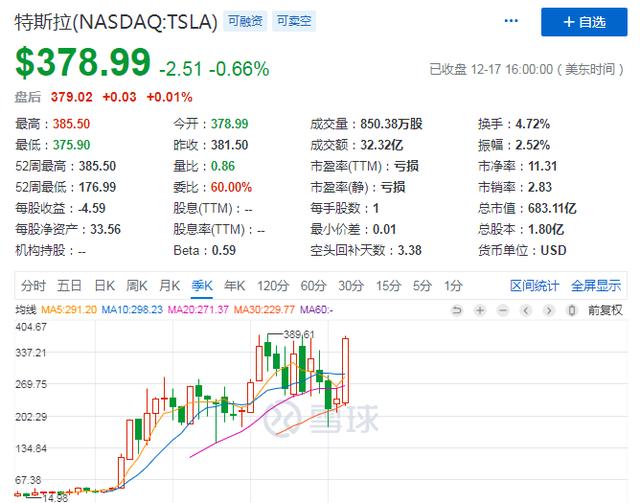Switch to the 日K chart tab

point(103,285)
